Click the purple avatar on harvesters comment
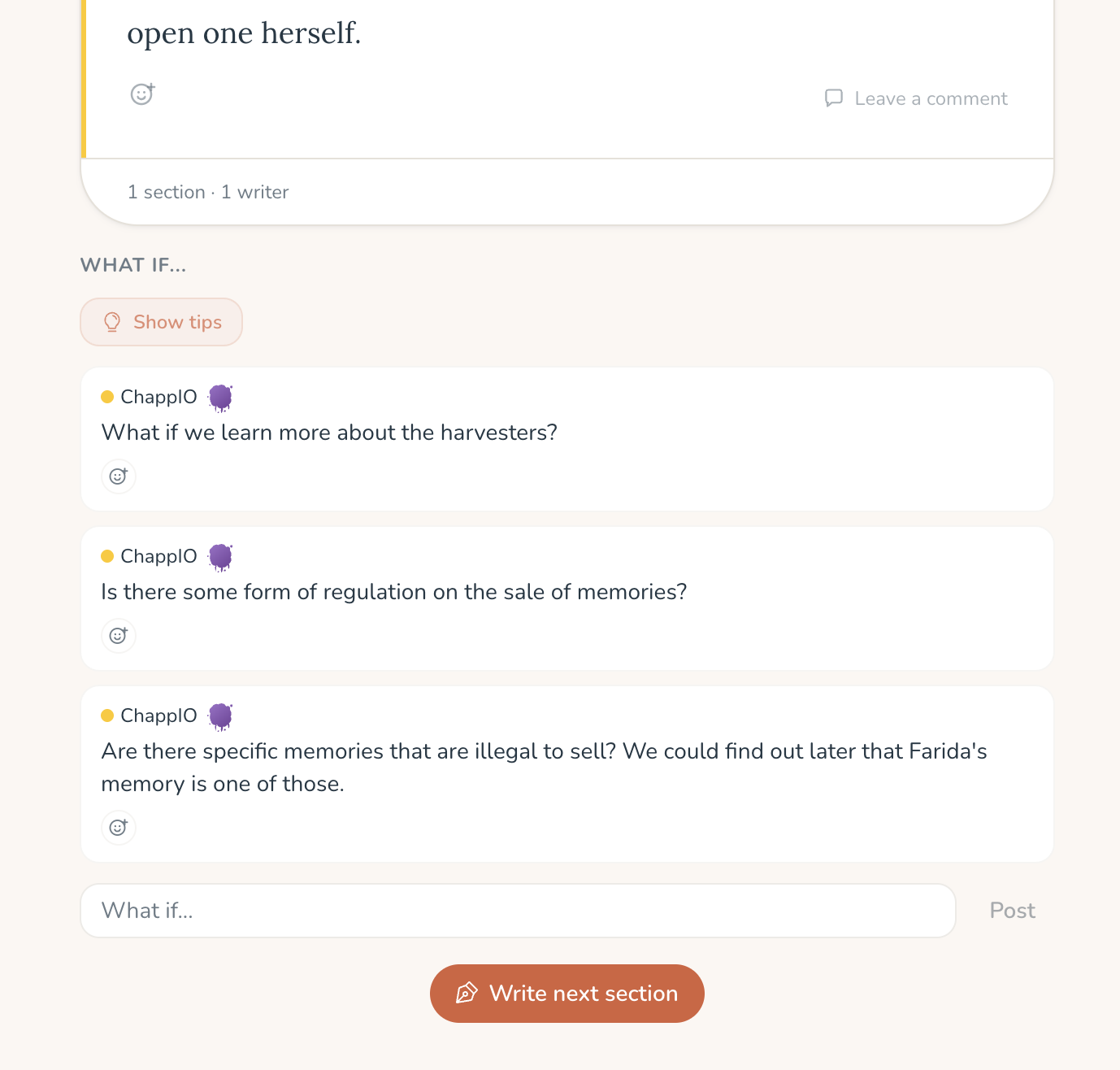 click(220, 398)
